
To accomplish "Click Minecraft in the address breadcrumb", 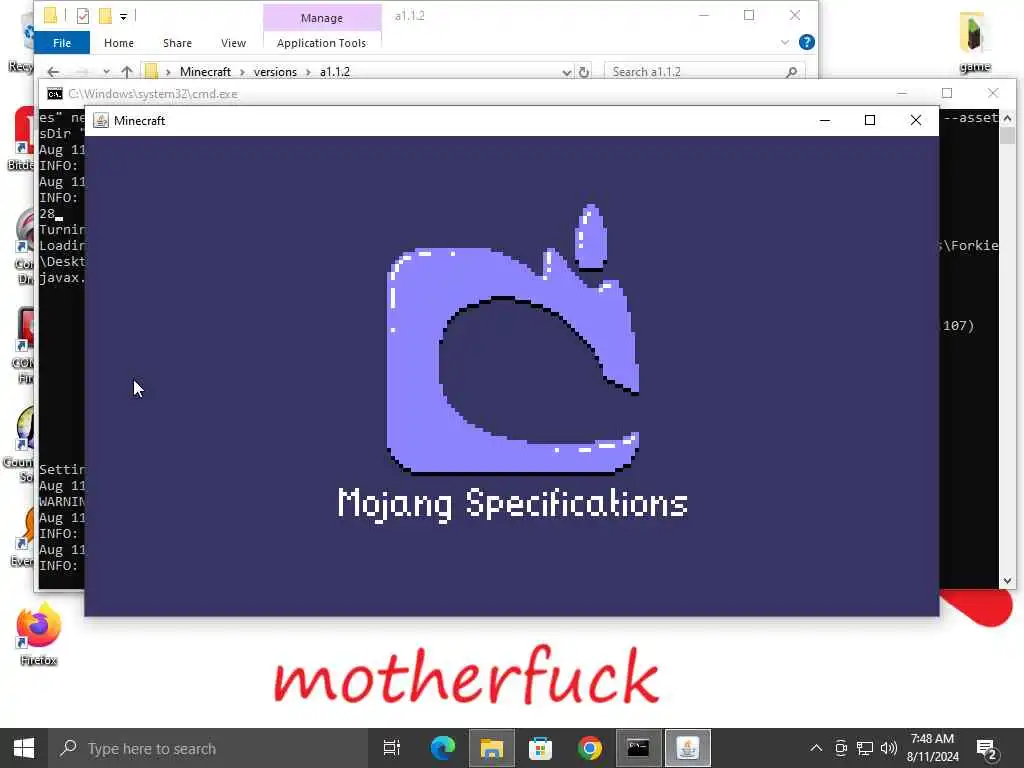I will point(205,72).
